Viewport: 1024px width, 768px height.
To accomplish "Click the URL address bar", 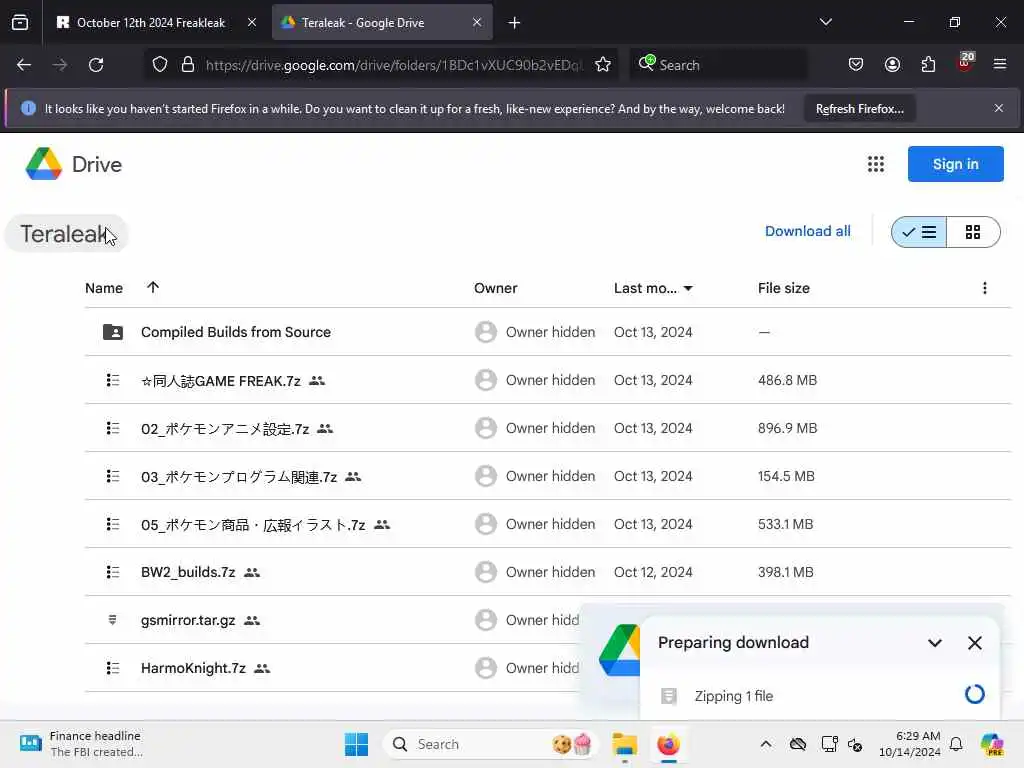I will point(394,65).
